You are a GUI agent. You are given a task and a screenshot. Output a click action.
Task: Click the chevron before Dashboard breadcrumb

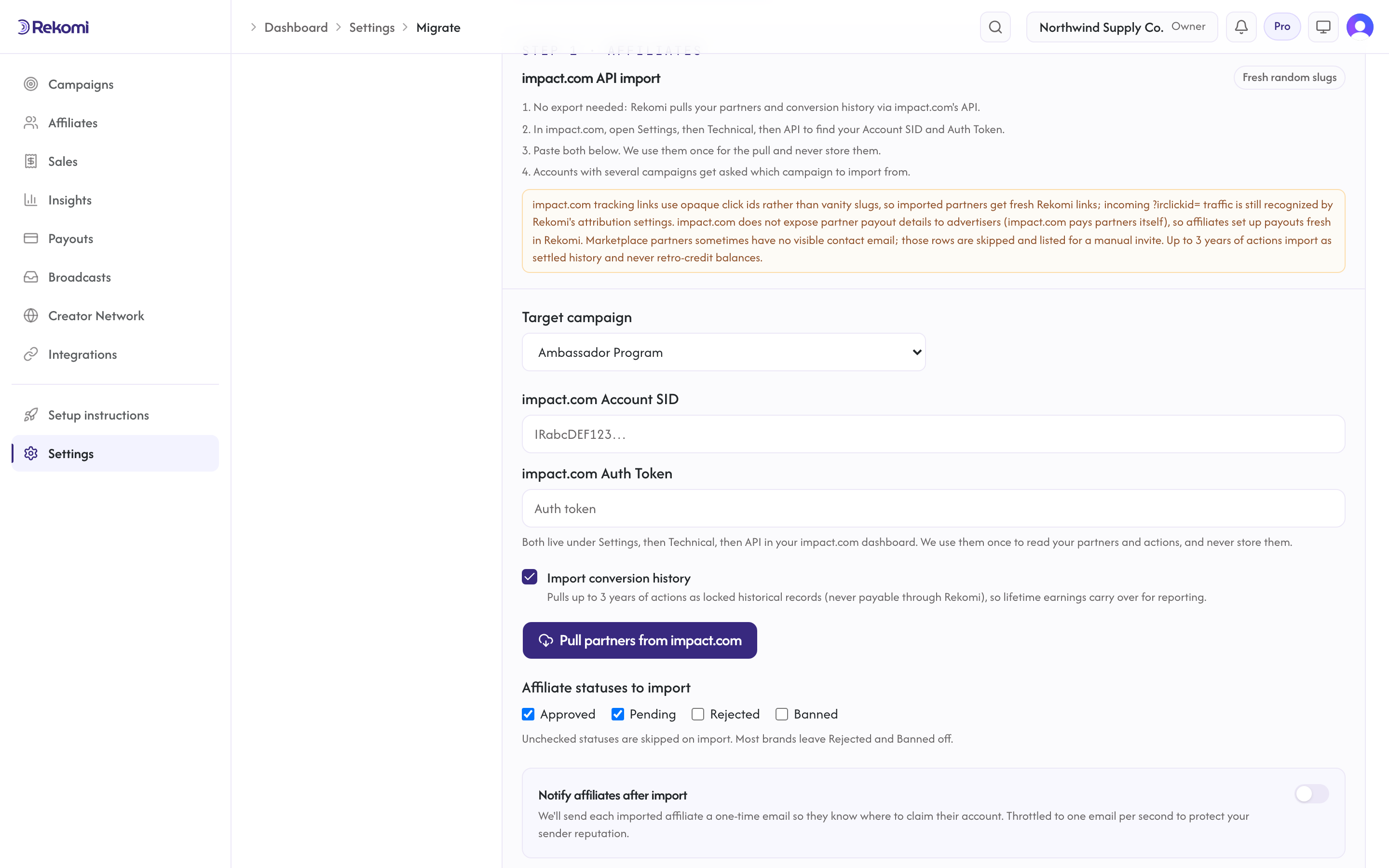click(253, 27)
